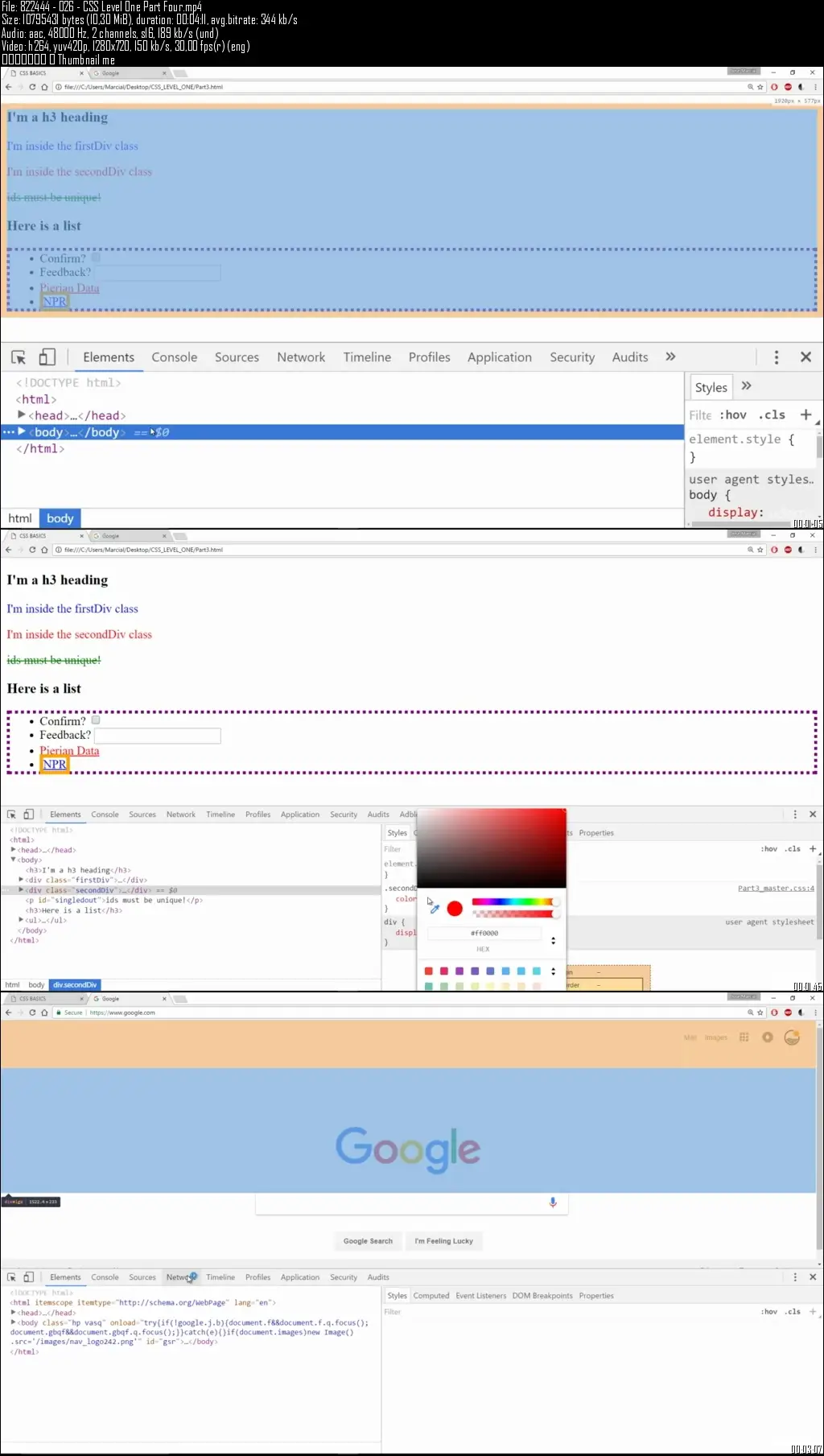Bookmark the page with the star in the highlighted-body frame
This screenshot has width=824, height=1456.
pyautogui.click(x=760, y=87)
